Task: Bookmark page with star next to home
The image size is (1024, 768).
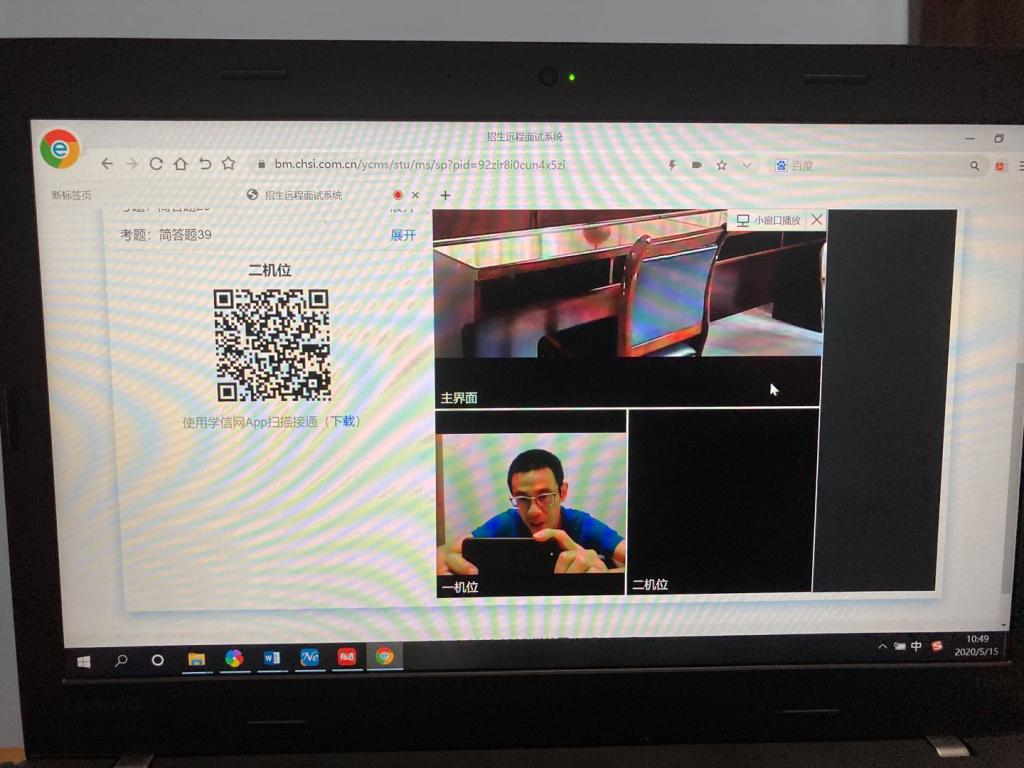Action: 228,164
